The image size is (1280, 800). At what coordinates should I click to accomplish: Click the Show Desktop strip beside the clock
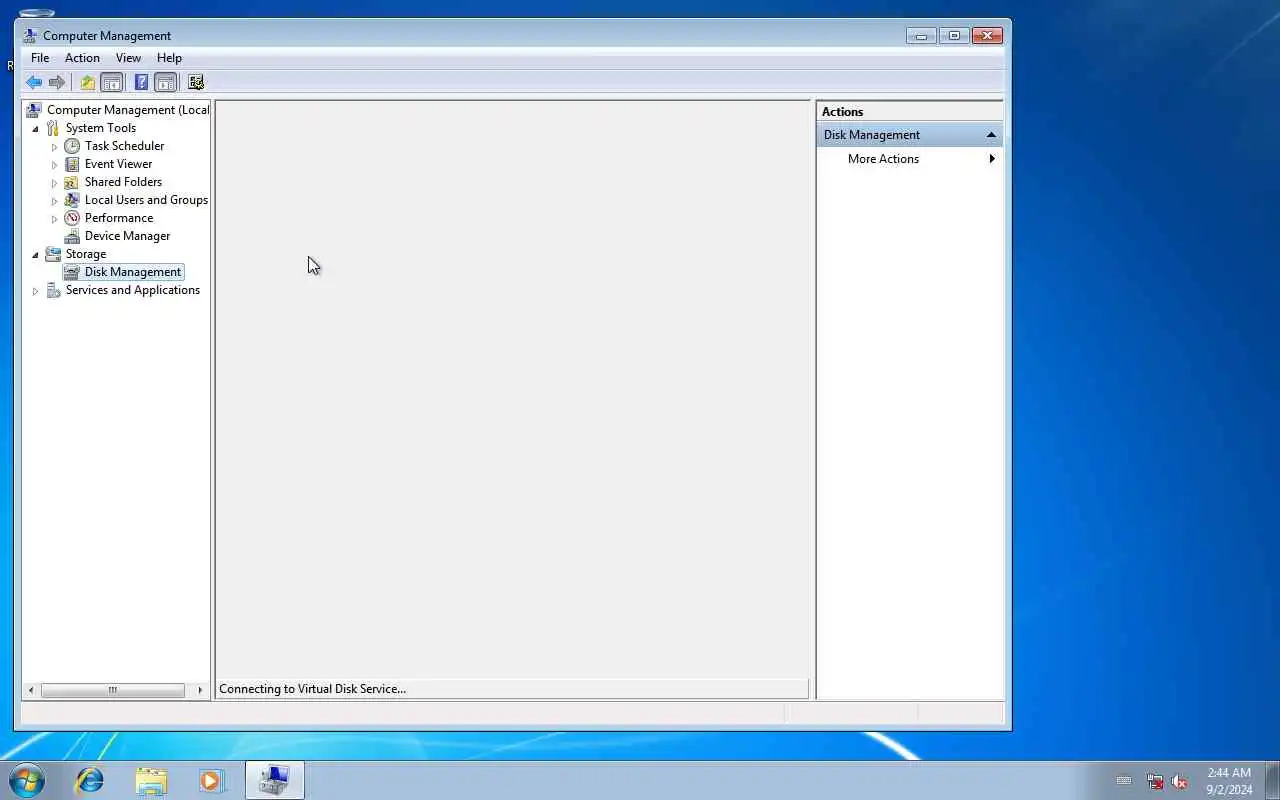[x=1272, y=780]
